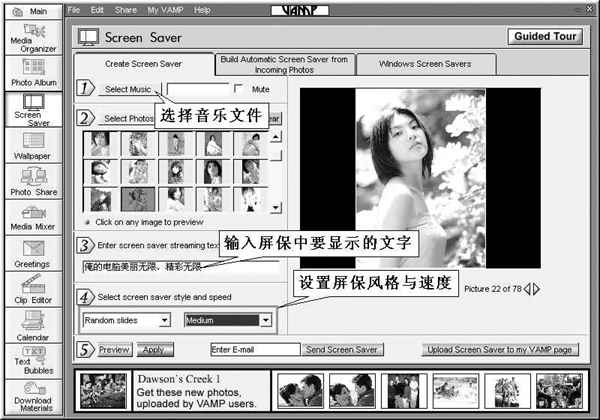Screen dimensions: 600x420
Task: Select fourth thumbnail in second photo row
Action: point(213,172)
